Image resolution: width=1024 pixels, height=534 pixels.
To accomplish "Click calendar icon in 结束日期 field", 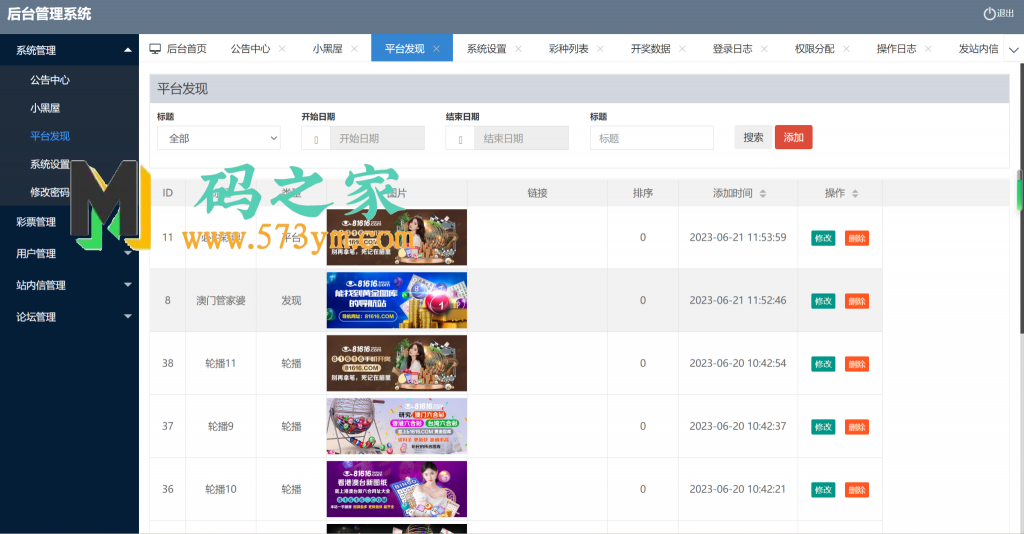I will (x=460, y=139).
